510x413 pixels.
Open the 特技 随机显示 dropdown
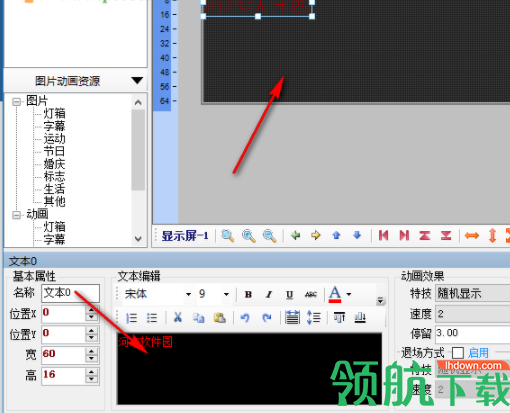coord(473,294)
